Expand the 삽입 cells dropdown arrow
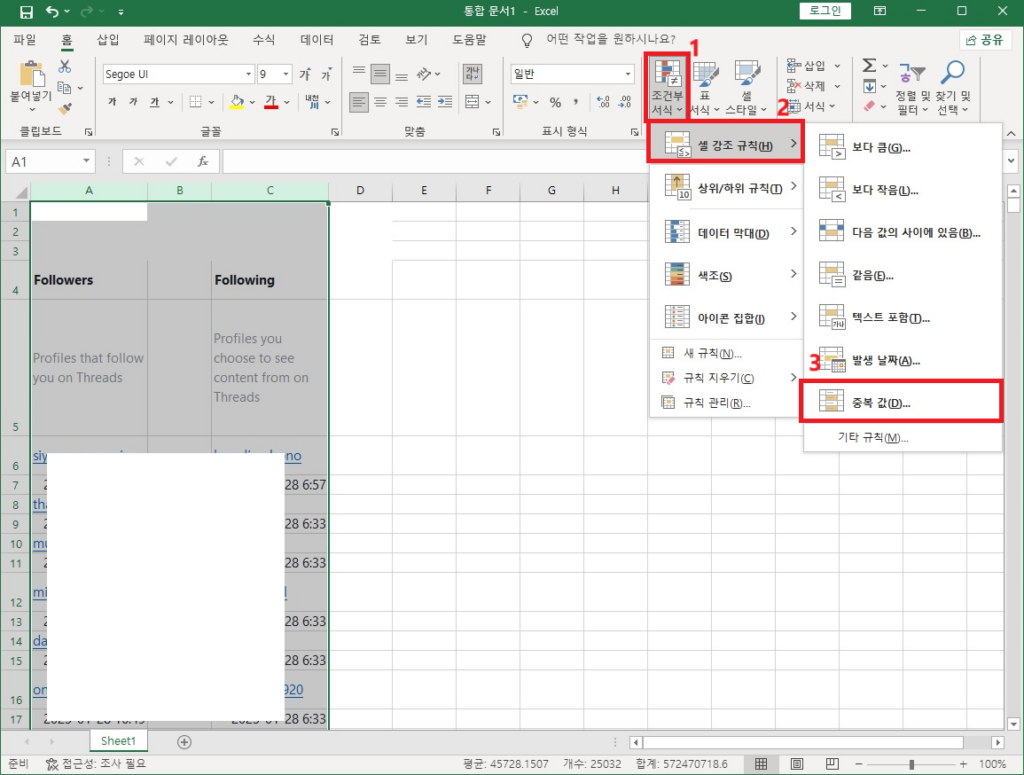 [837, 66]
